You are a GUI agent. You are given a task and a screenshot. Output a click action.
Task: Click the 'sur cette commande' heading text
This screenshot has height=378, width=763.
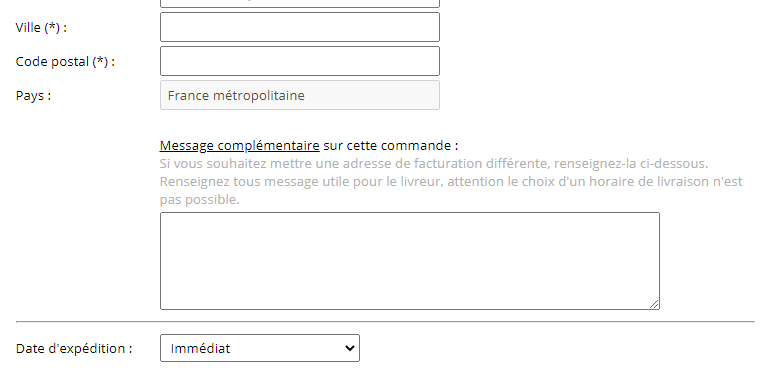pyautogui.click(x=390, y=145)
